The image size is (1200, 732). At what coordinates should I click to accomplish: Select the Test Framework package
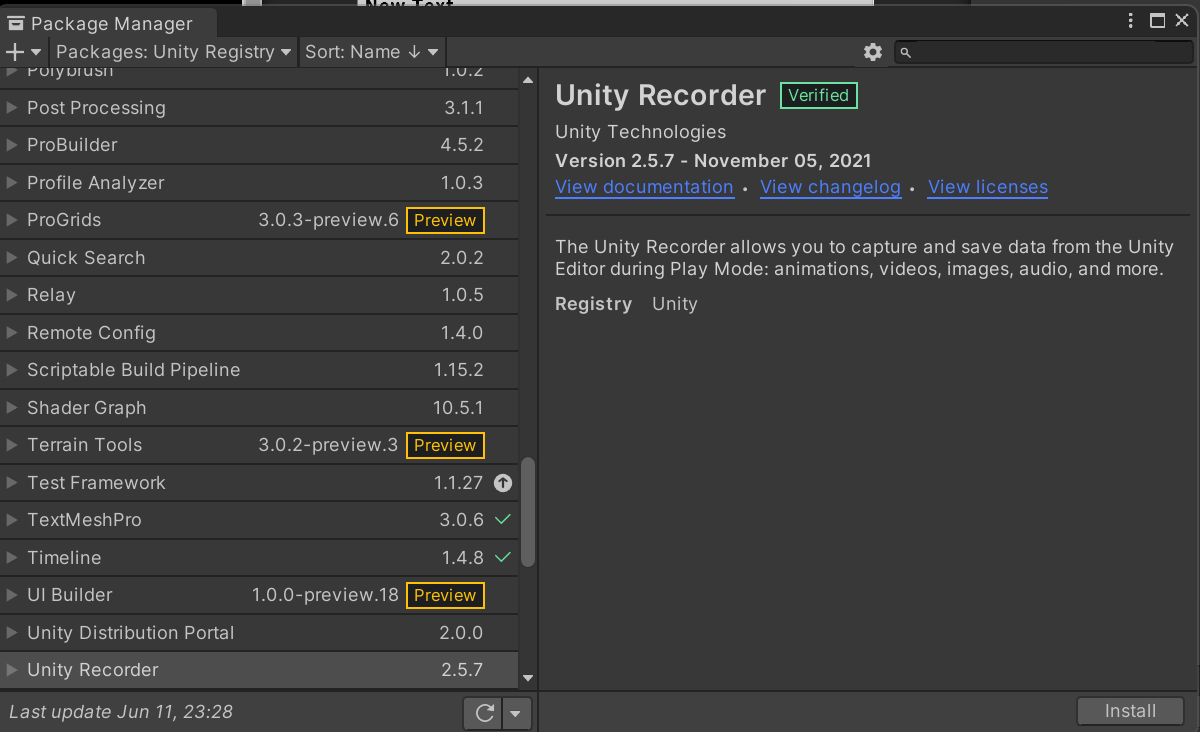(259, 483)
